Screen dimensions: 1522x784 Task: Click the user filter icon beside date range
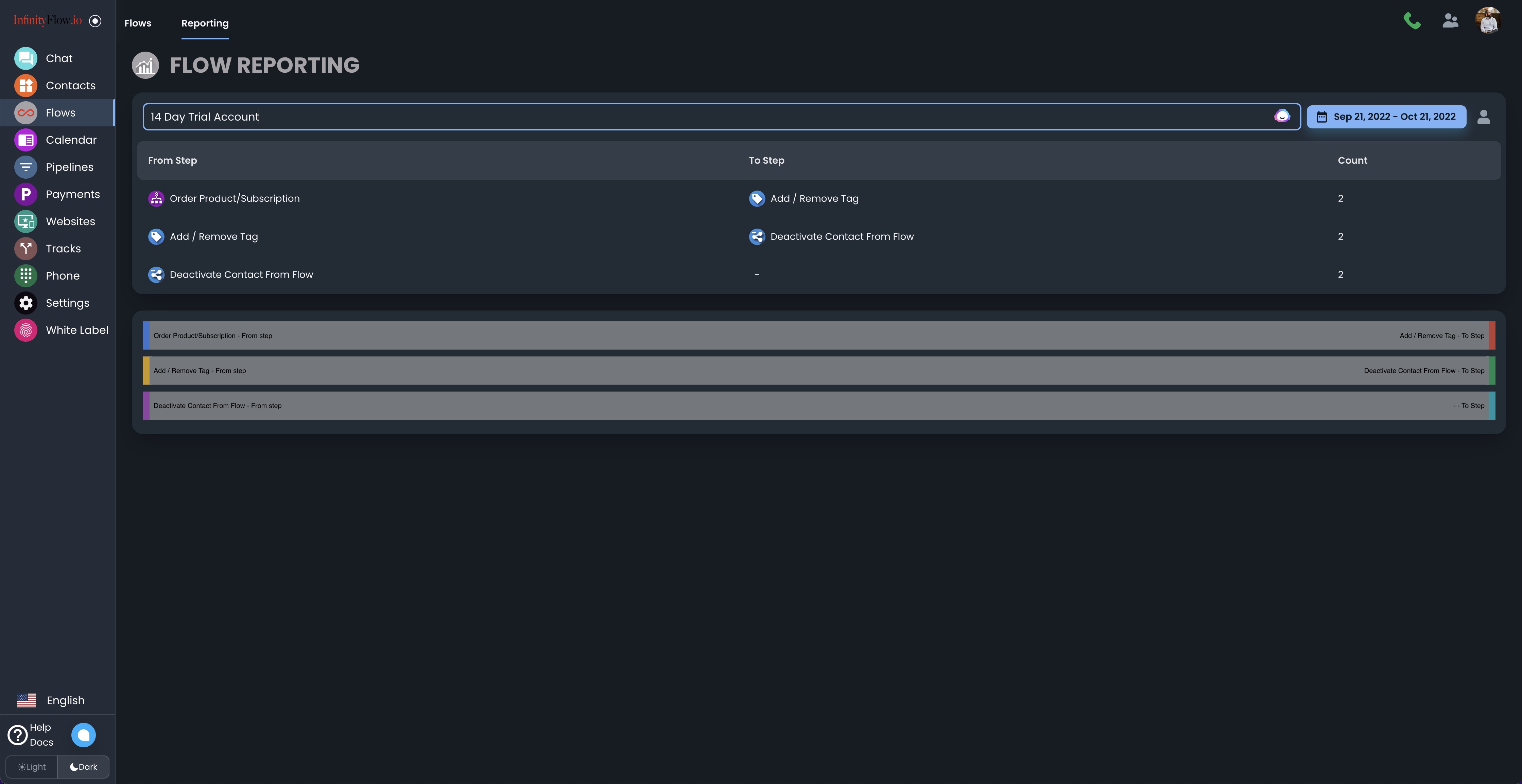tap(1483, 117)
